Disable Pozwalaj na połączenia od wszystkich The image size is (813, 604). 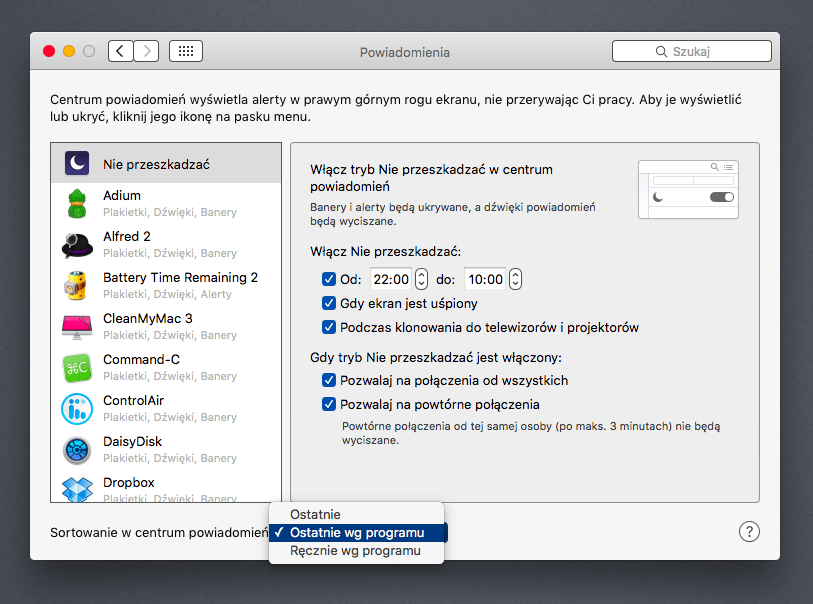pyautogui.click(x=329, y=381)
